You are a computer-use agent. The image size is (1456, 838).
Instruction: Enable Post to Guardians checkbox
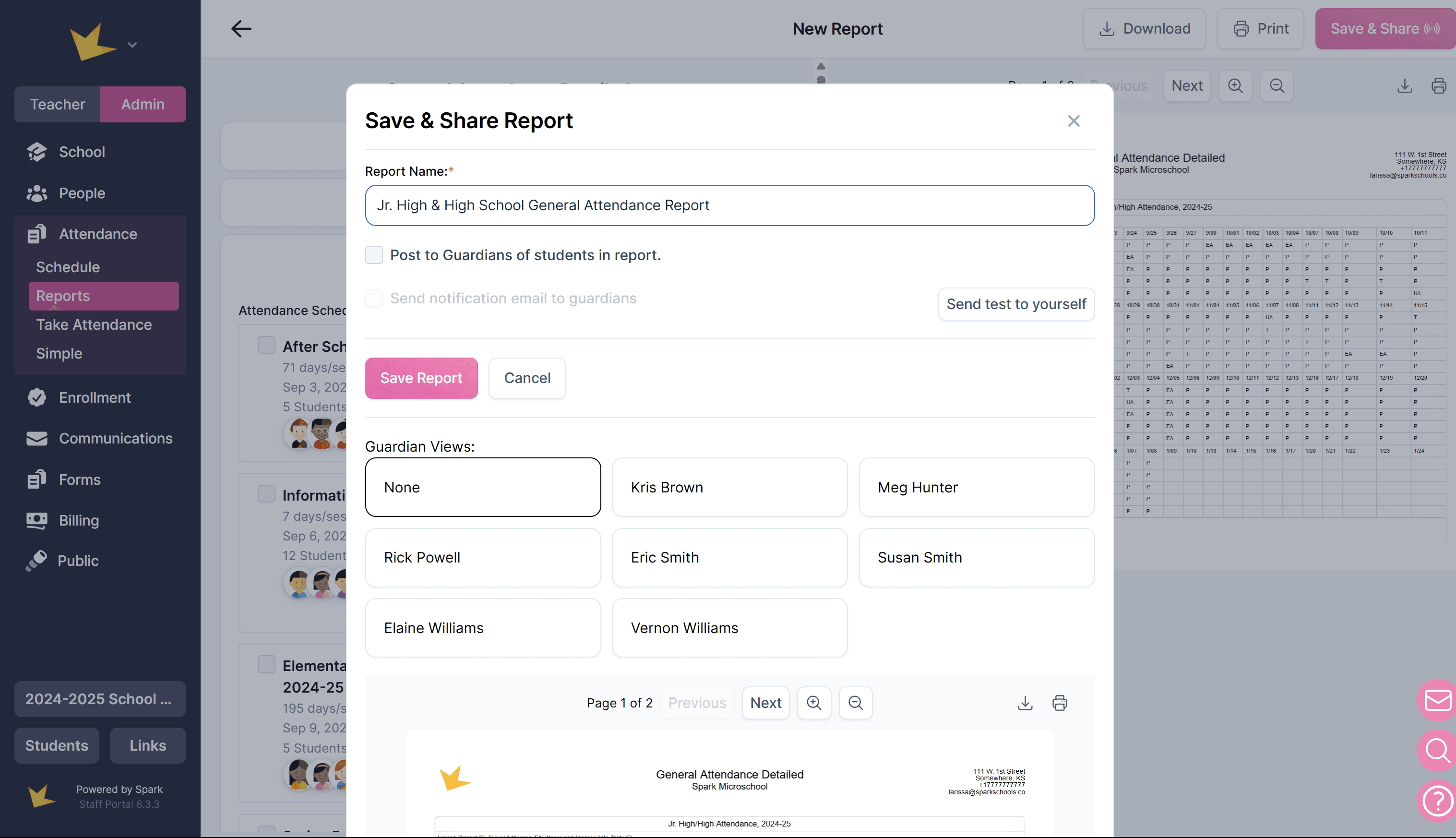pyautogui.click(x=374, y=255)
